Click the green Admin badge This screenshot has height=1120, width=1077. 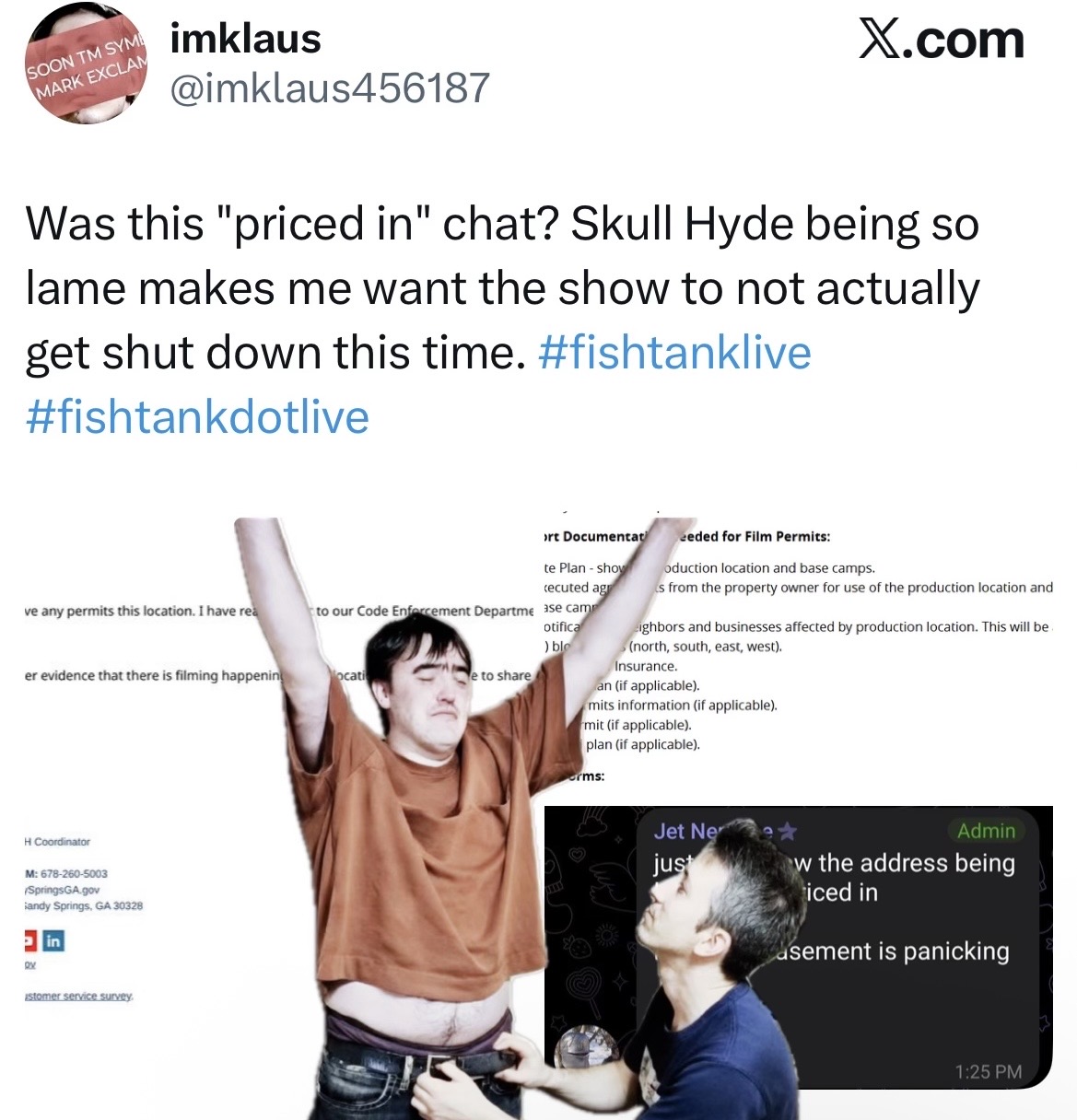986,831
